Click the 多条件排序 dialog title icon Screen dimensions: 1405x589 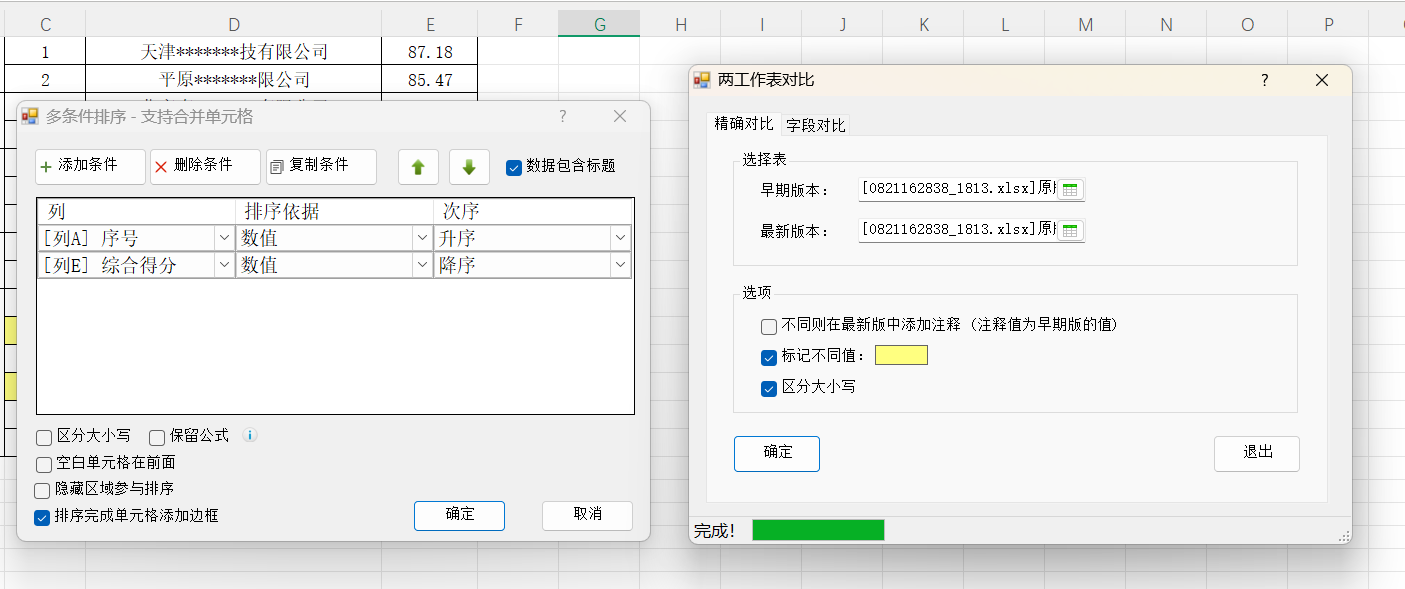30,116
